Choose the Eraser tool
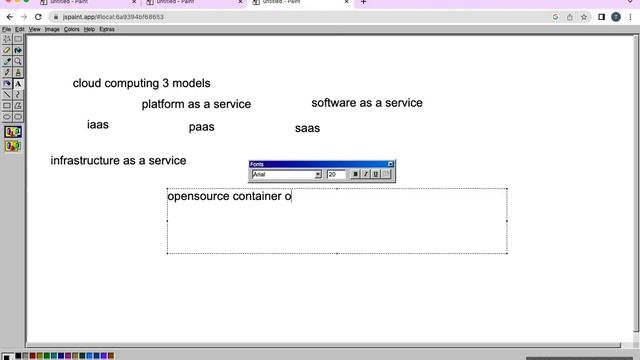 [x=7, y=50]
